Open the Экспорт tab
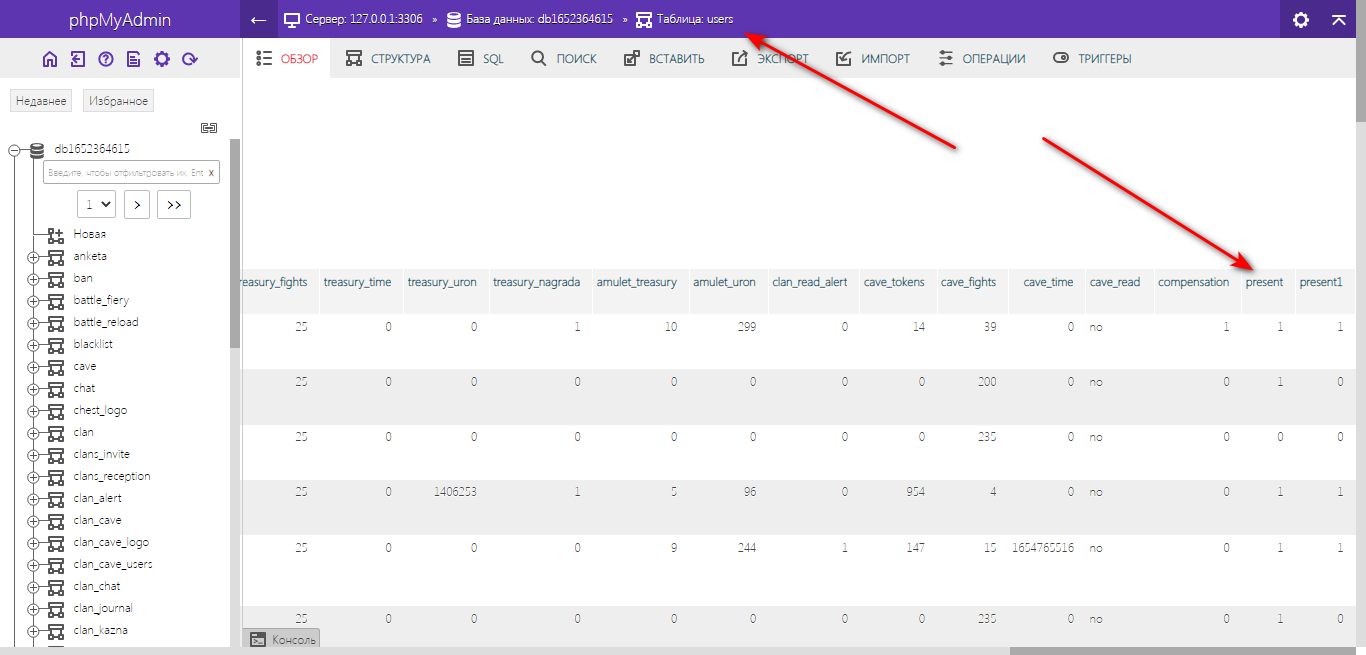The height and width of the screenshot is (655, 1366). [770, 59]
